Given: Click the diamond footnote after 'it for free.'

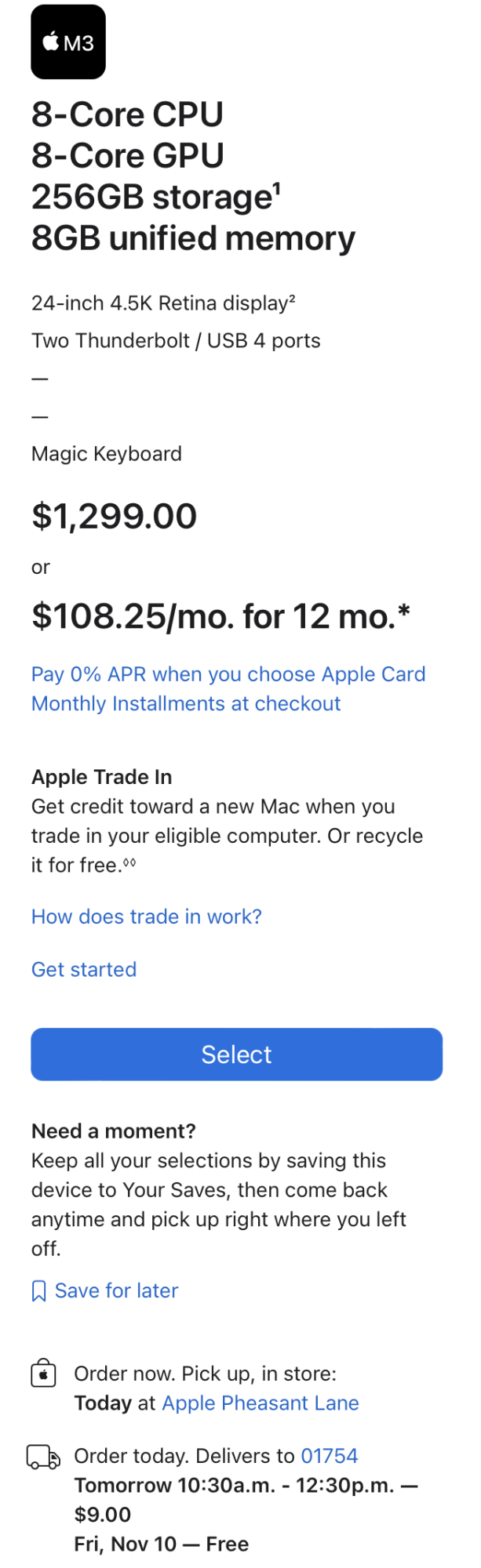Looking at the screenshot, I should [x=129, y=862].
